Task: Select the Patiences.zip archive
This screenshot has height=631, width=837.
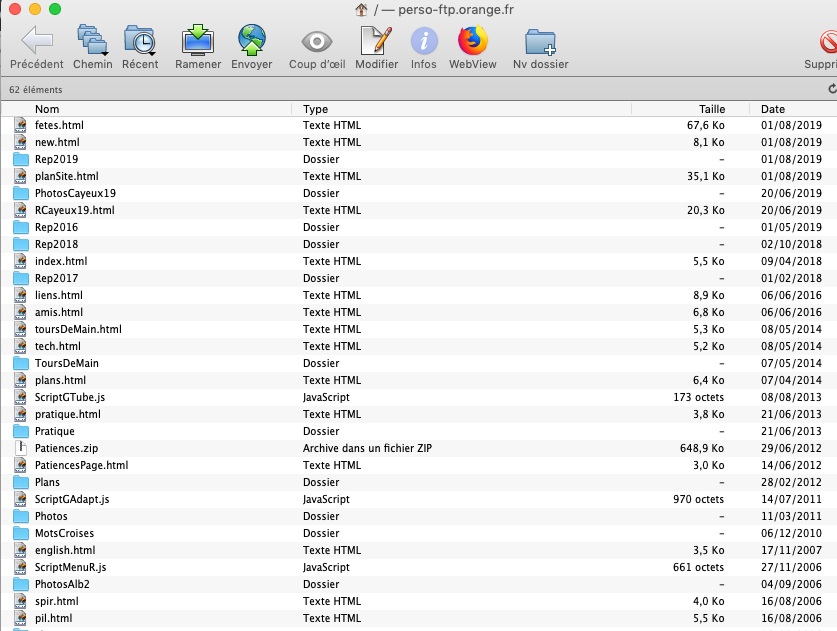Action: coord(66,448)
